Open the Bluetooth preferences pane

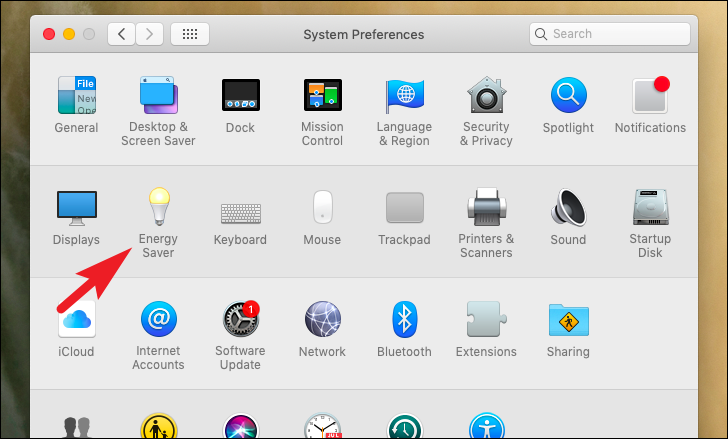point(404,319)
